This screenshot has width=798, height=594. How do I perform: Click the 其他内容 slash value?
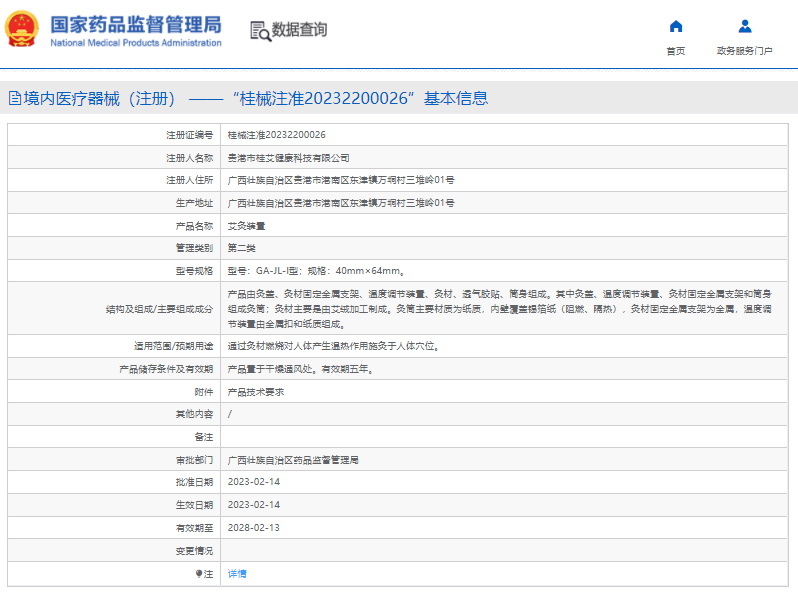point(230,414)
